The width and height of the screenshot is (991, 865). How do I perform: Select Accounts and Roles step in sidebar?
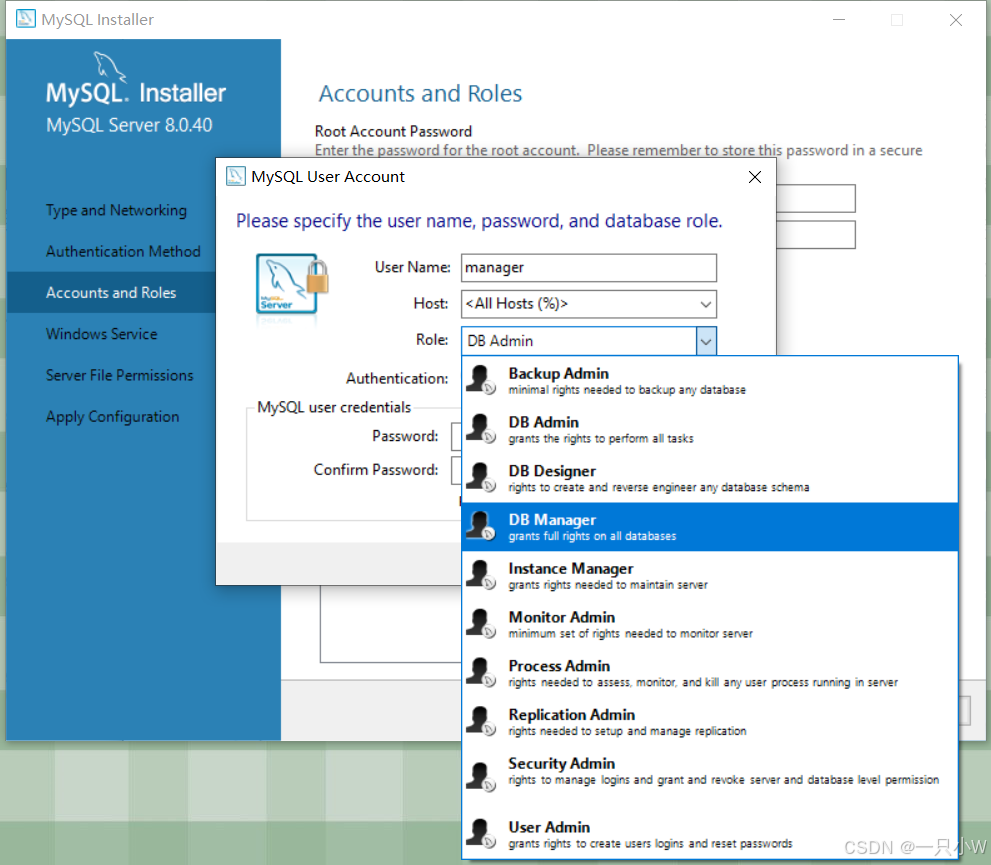pyautogui.click(x=111, y=293)
